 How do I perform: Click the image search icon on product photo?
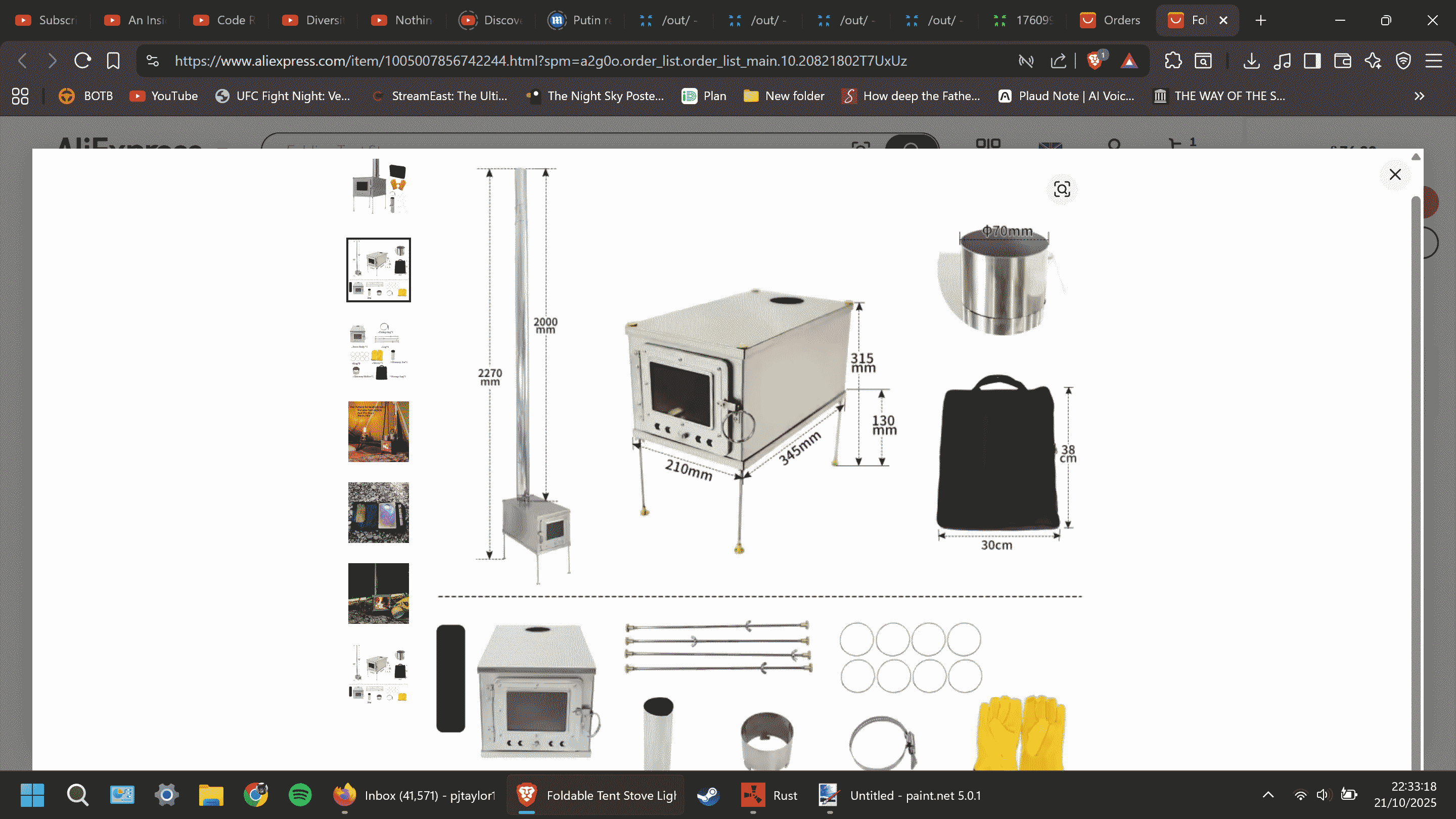coord(1062,189)
